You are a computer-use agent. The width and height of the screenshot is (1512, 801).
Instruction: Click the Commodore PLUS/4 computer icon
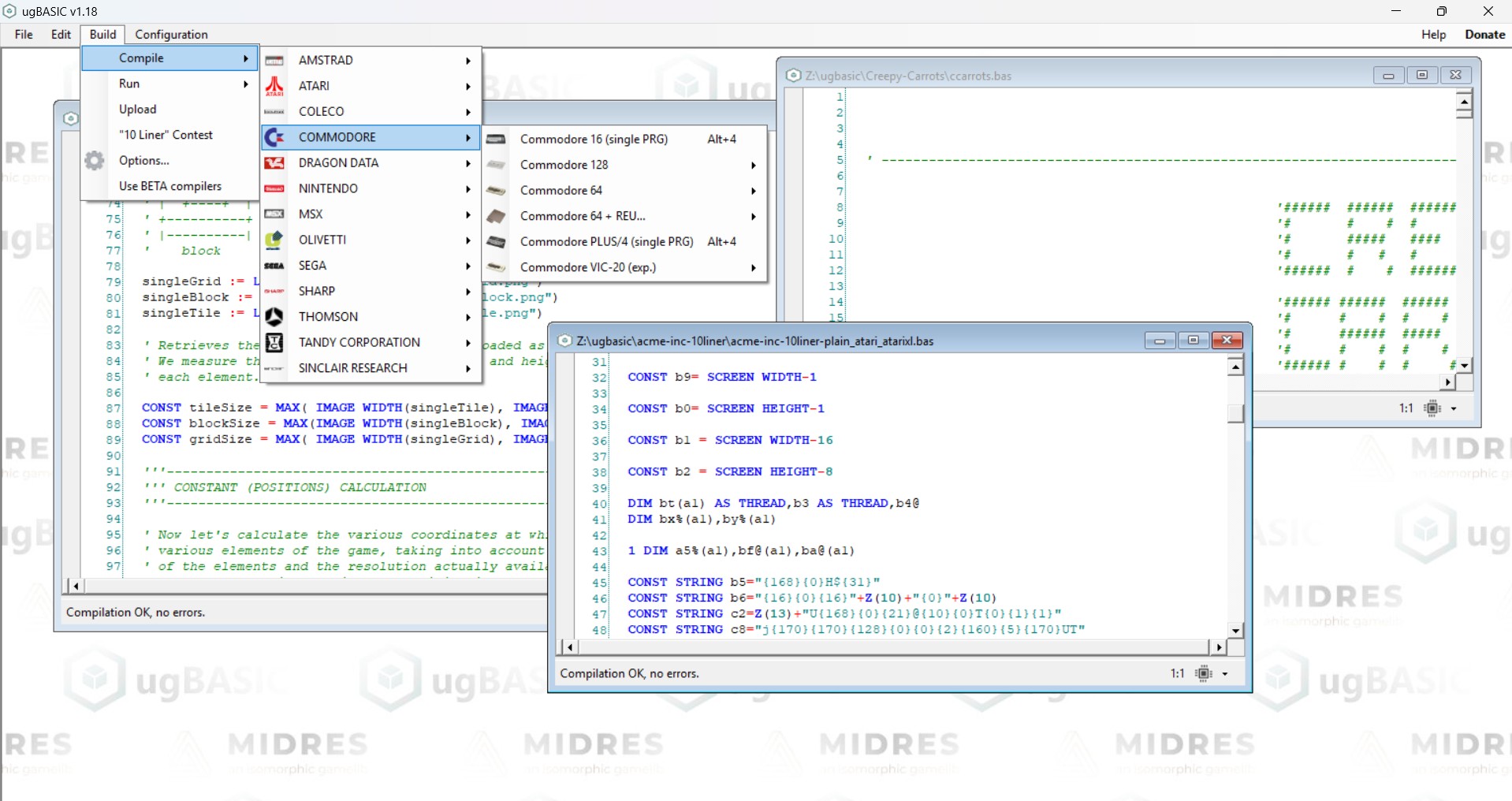(496, 242)
